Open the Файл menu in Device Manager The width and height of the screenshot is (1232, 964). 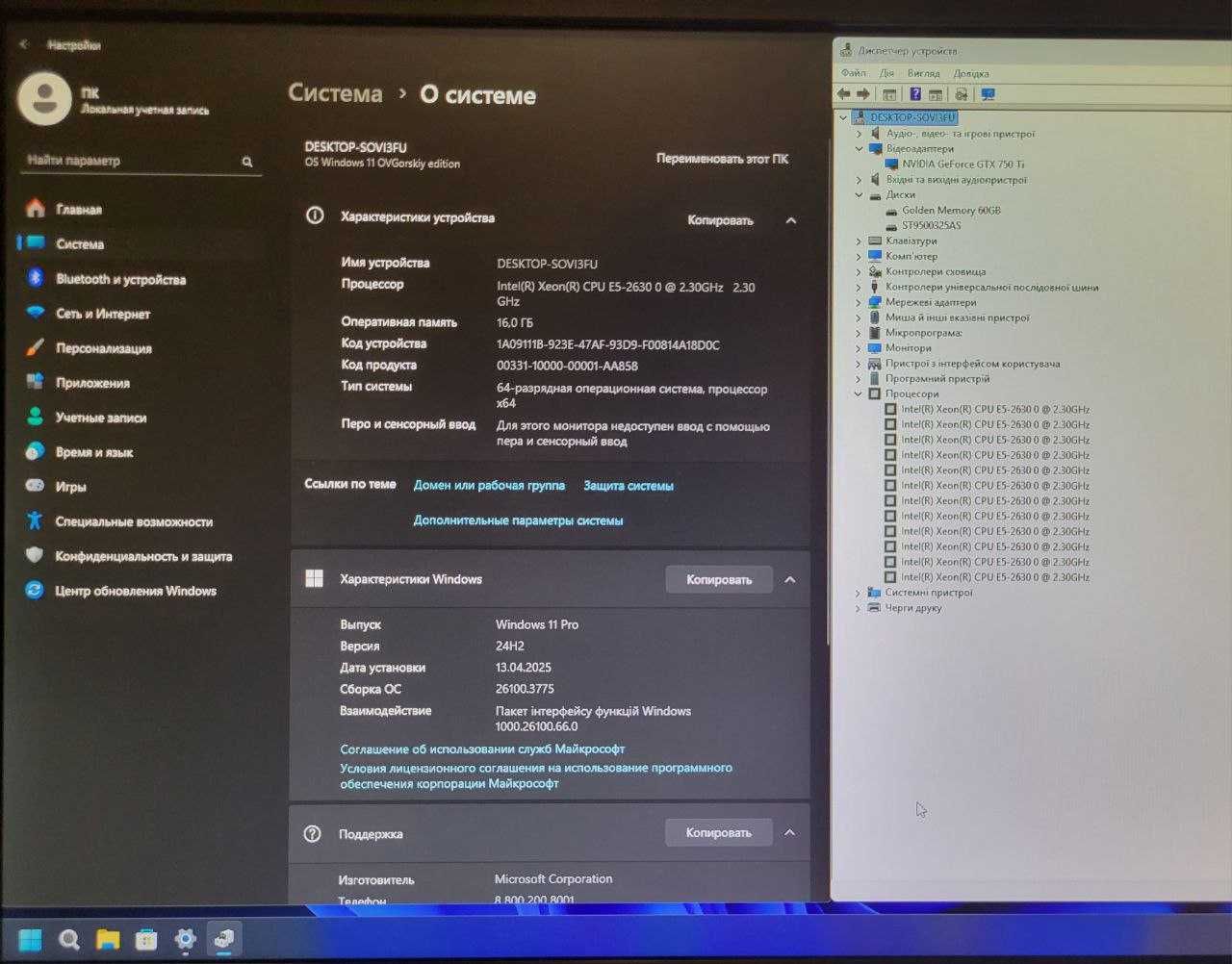tap(854, 73)
